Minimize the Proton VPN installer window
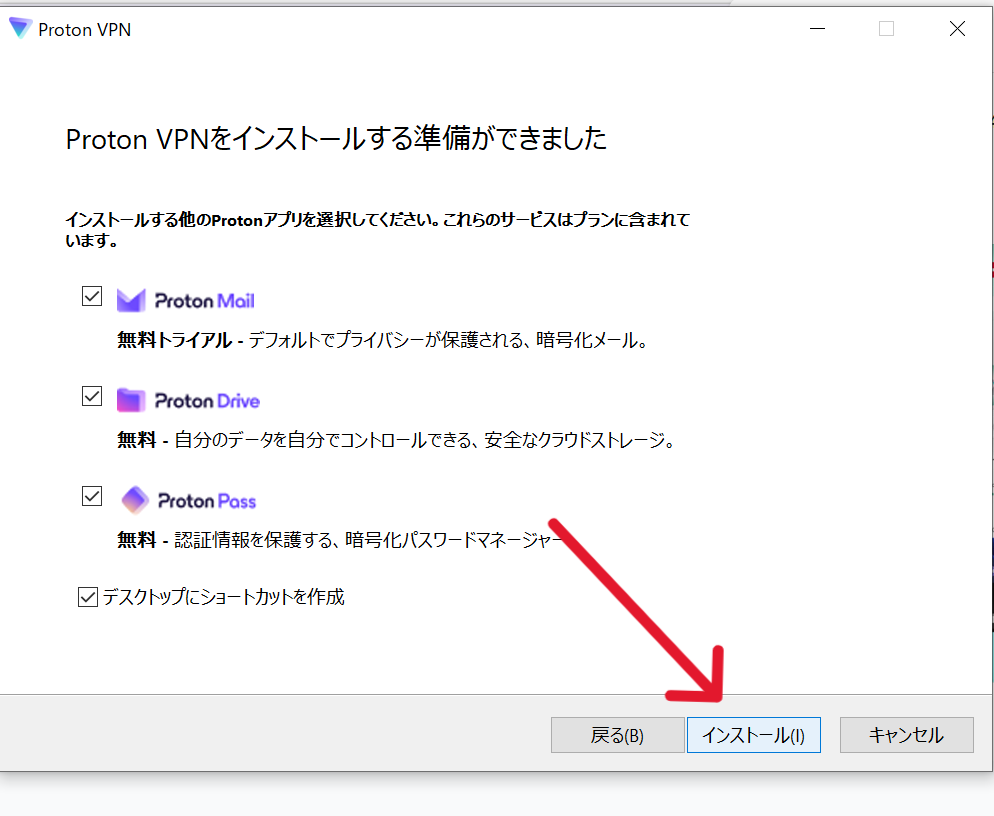The image size is (994, 816). tap(817, 29)
